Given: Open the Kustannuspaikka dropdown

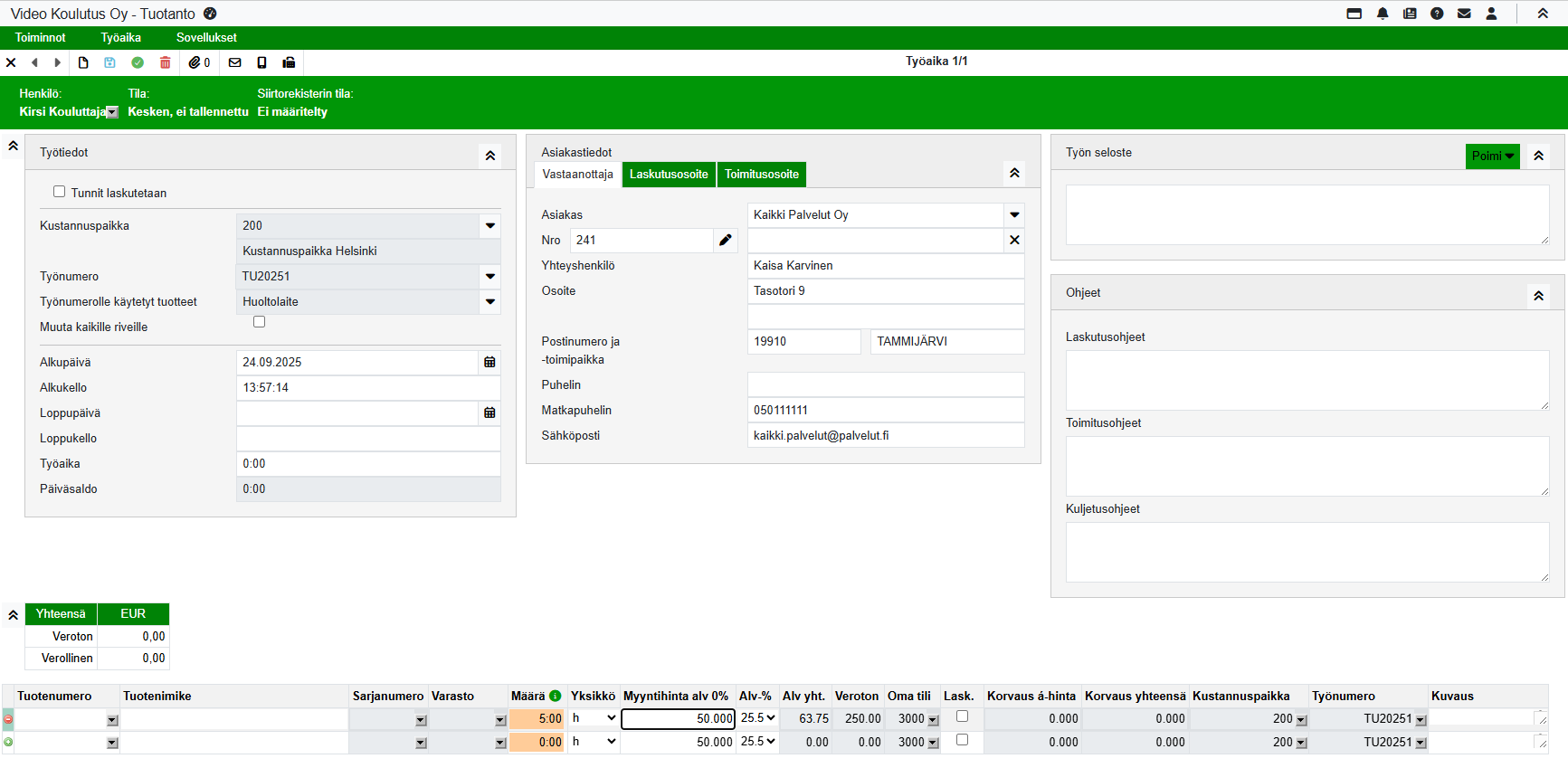Looking at the screenshot, I should pyautogui.click(x=489, y=226).
